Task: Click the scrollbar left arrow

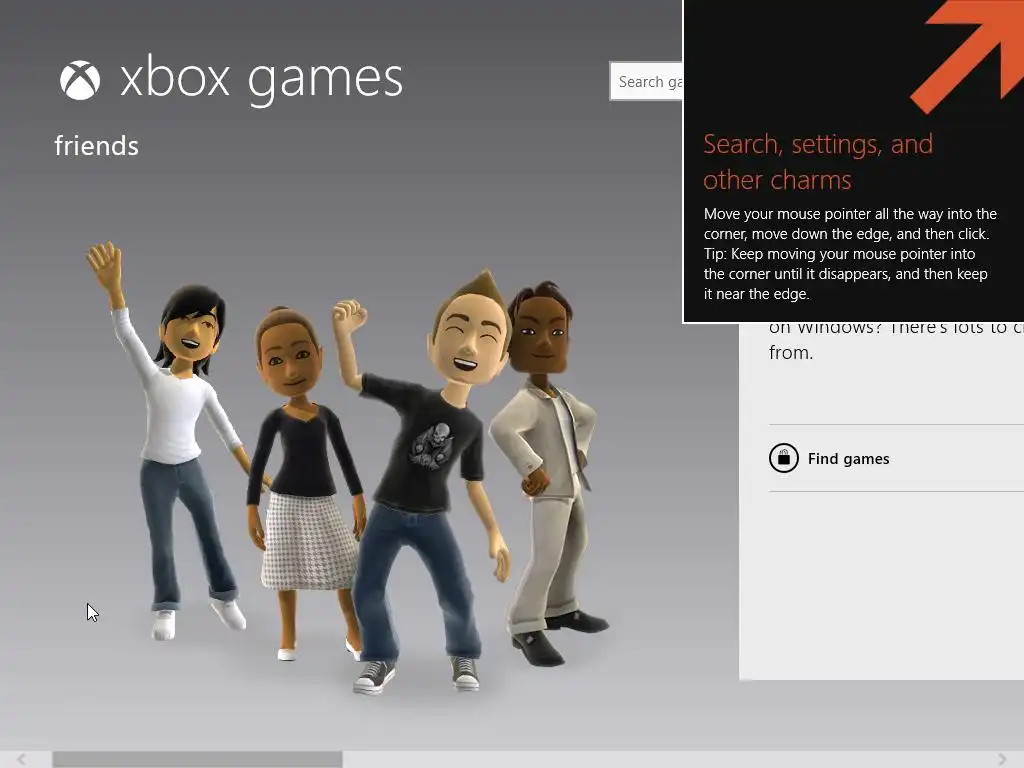Action: click(x=22, y=759)
